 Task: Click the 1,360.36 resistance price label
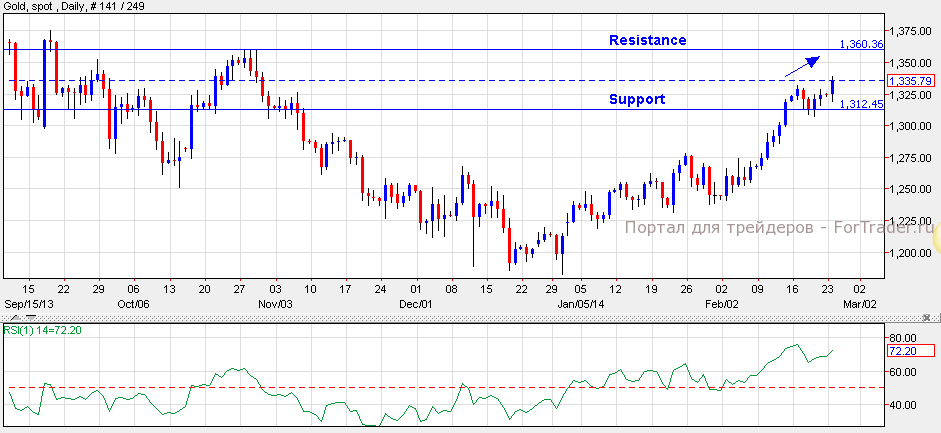point(861,45)
